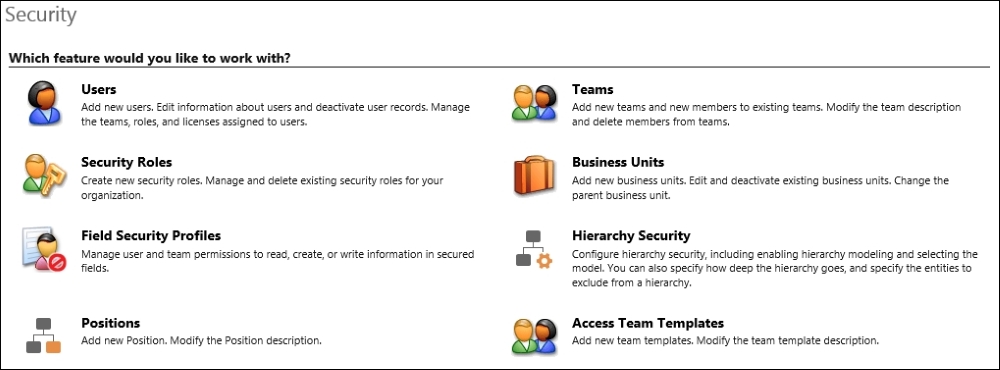Click the Access Team Templates icon
Image resolution: width=1000 pixels, height=370 pixels.
534,336
